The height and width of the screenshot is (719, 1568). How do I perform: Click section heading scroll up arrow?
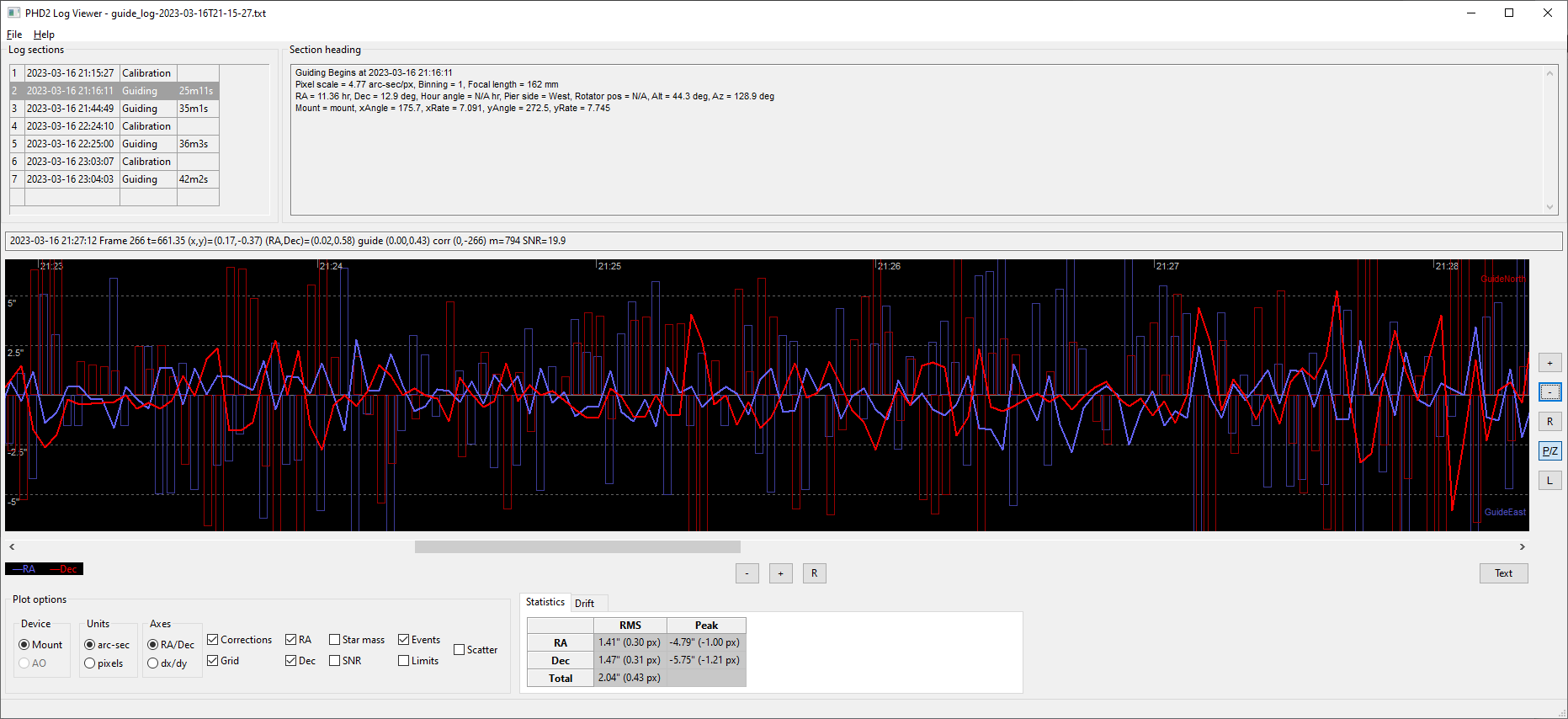[1549, 73]
